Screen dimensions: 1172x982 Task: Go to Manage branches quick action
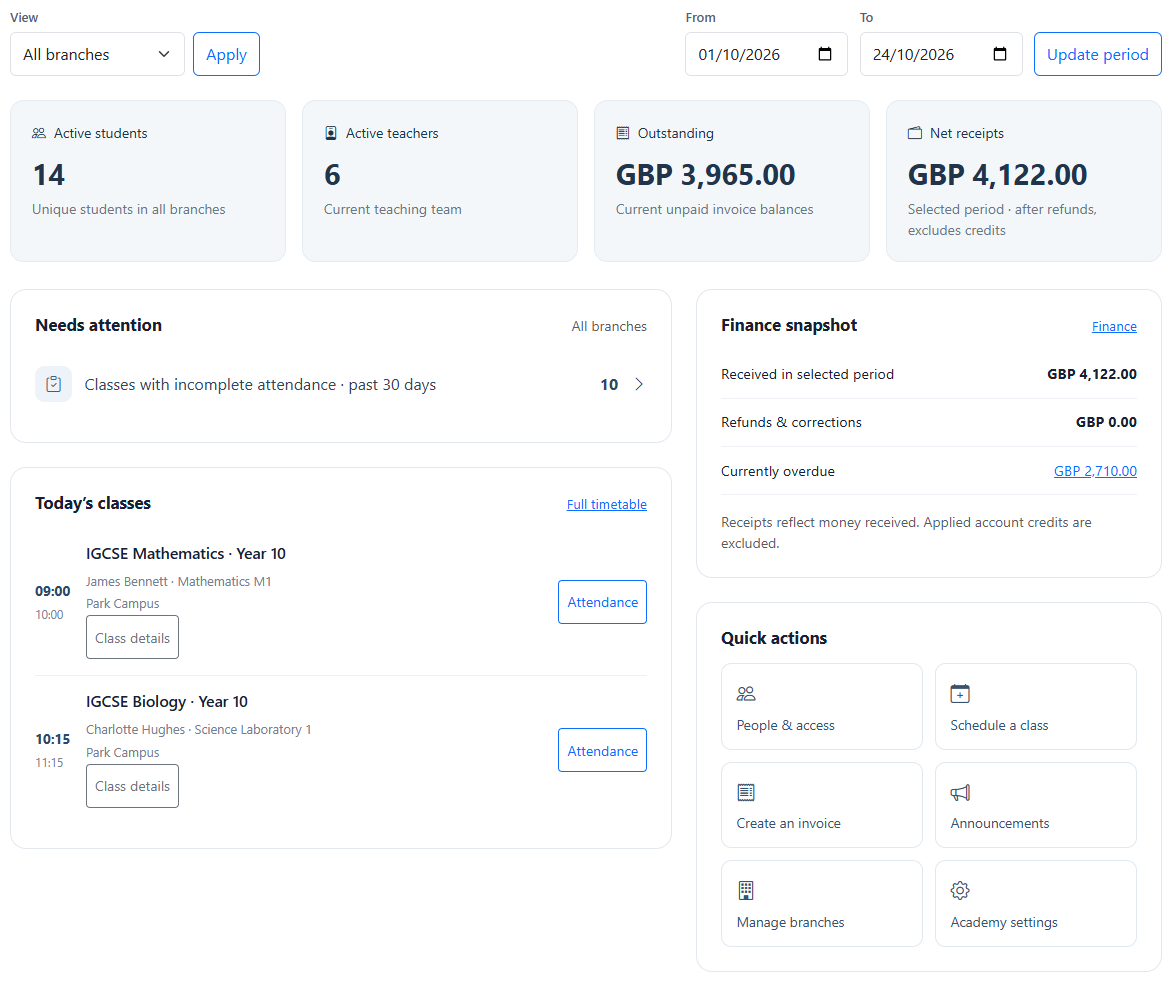[x=821, y=904]
